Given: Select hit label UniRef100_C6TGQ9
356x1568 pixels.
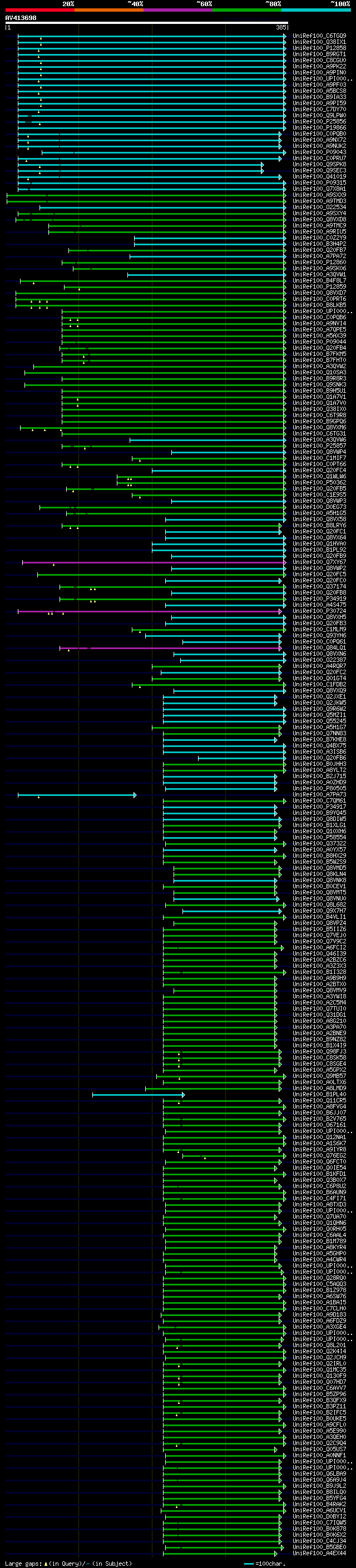Looking at the screenshot, I should 319,36.
